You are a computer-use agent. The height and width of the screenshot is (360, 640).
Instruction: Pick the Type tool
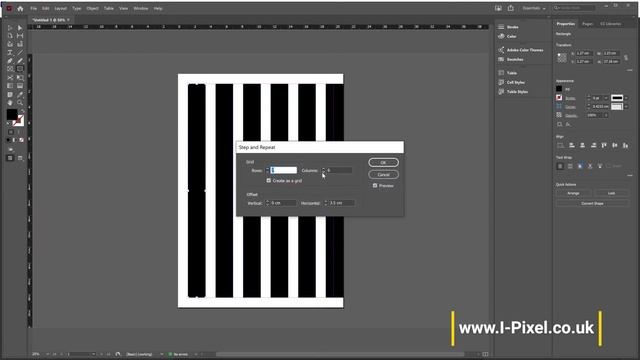[x=10, y=53]
